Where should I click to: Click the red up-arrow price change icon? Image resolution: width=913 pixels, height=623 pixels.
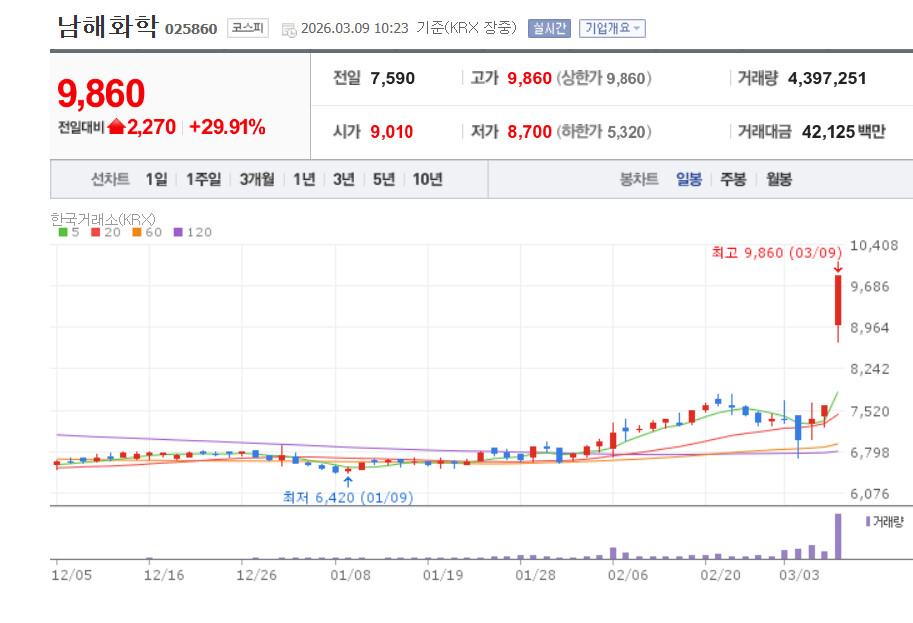[x=116, y=127]
